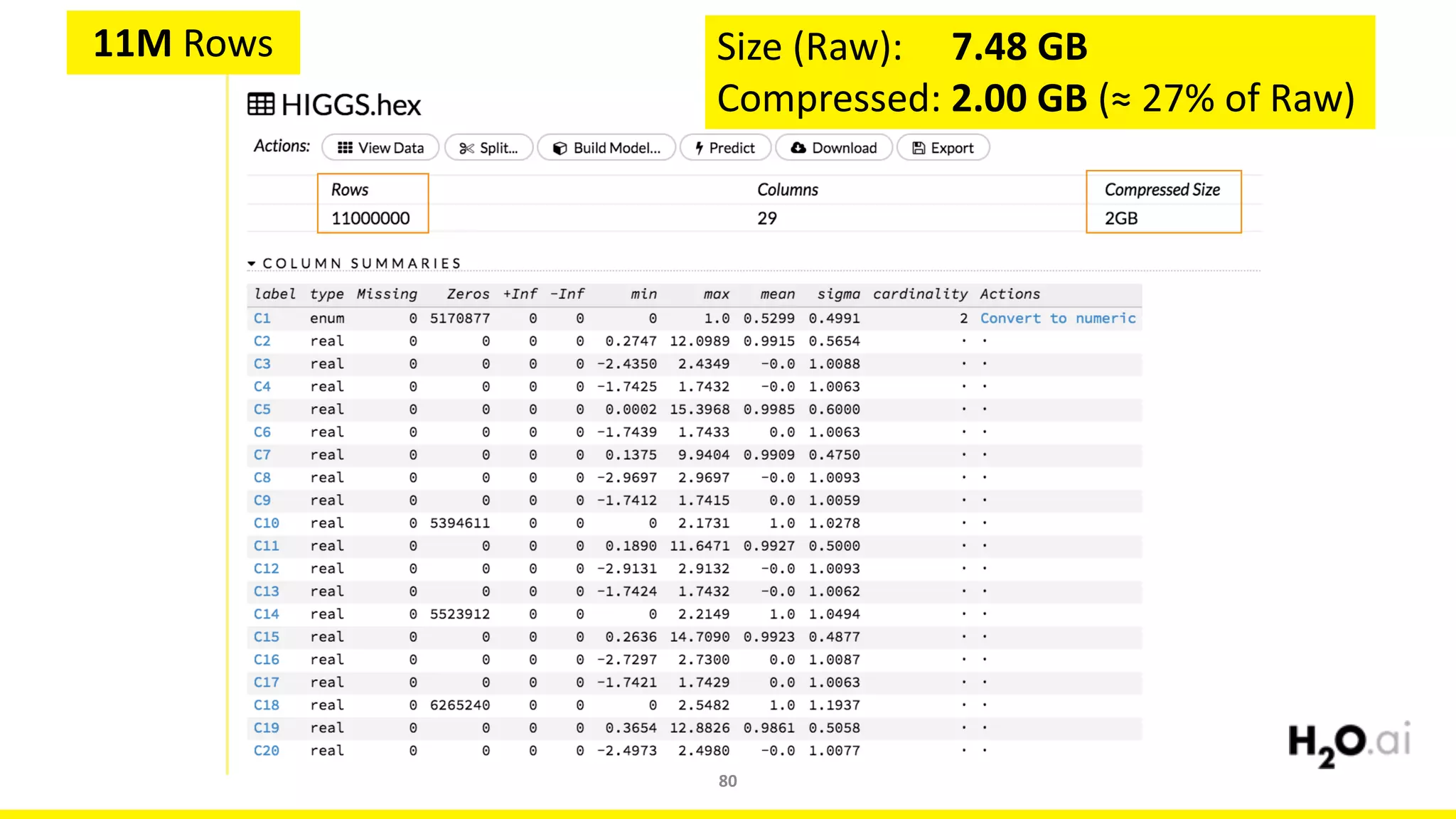Click the Rows value 11000000

370,218
